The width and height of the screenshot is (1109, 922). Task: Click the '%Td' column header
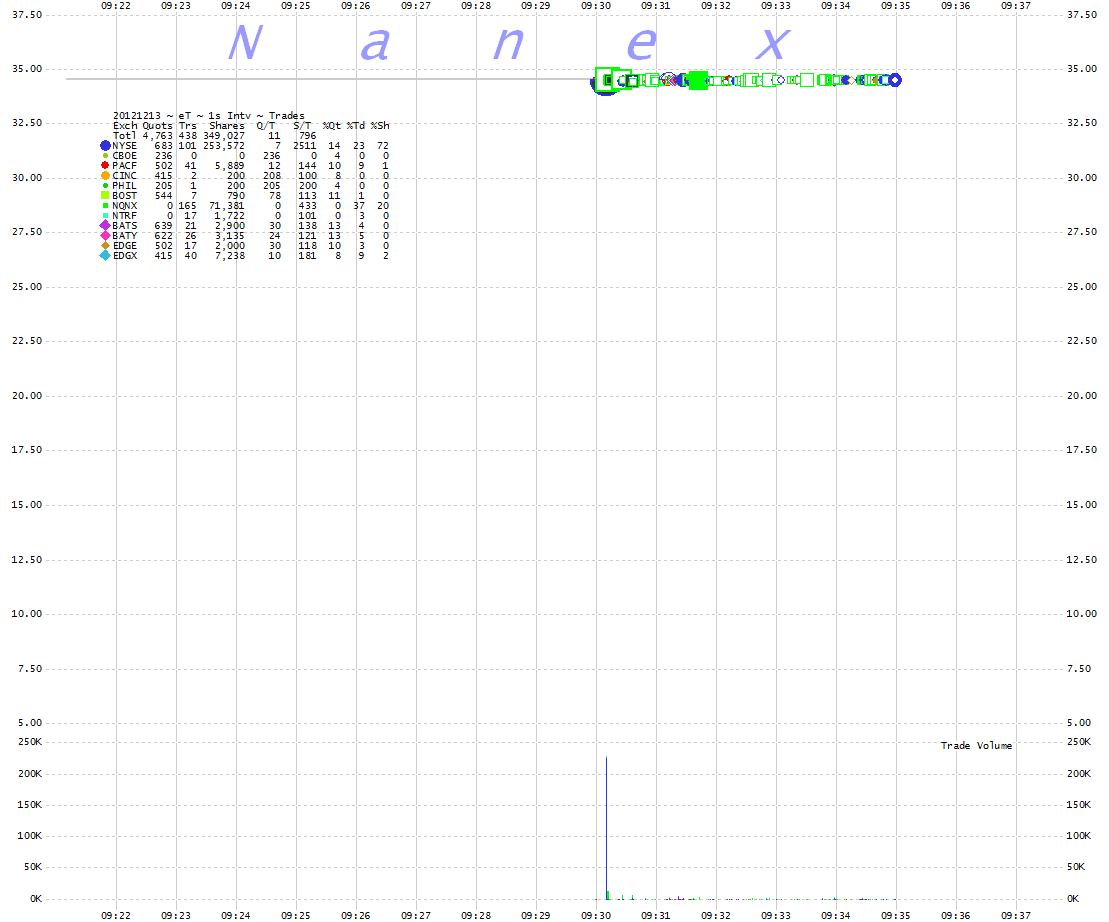point(356,125)
